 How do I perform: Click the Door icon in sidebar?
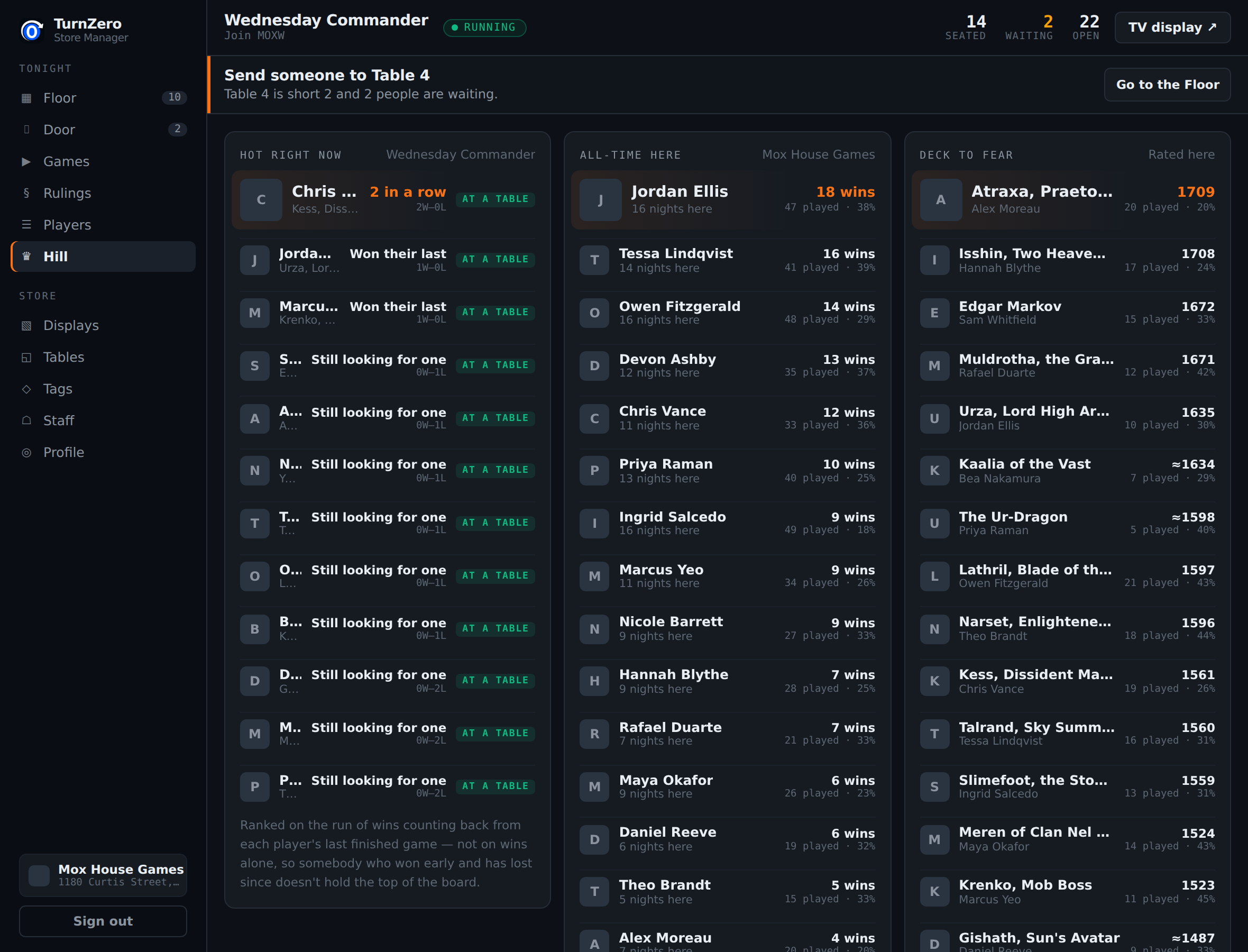click(x=26, y=130)
